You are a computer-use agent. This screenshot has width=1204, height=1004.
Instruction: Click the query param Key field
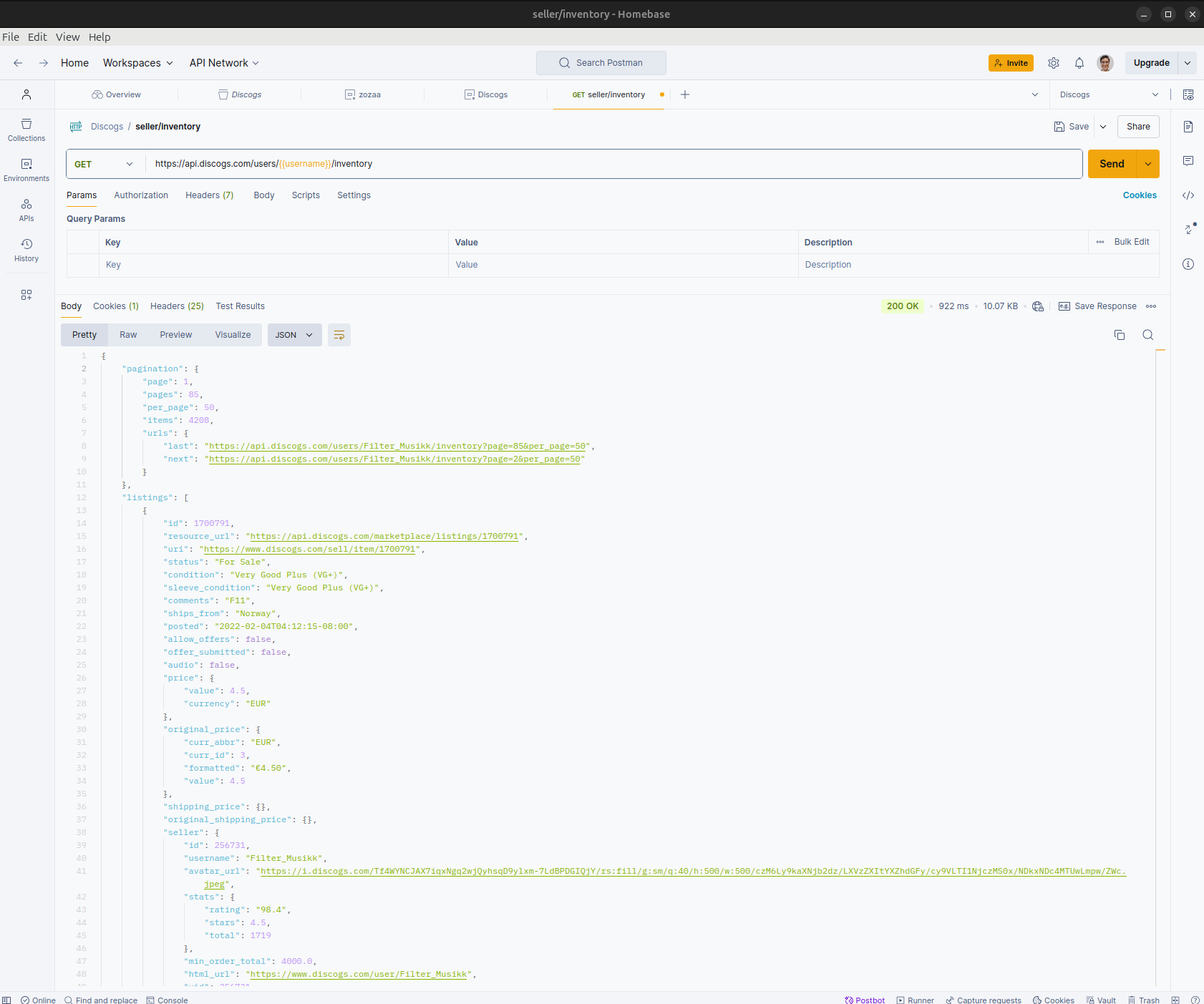click(273, 265)
